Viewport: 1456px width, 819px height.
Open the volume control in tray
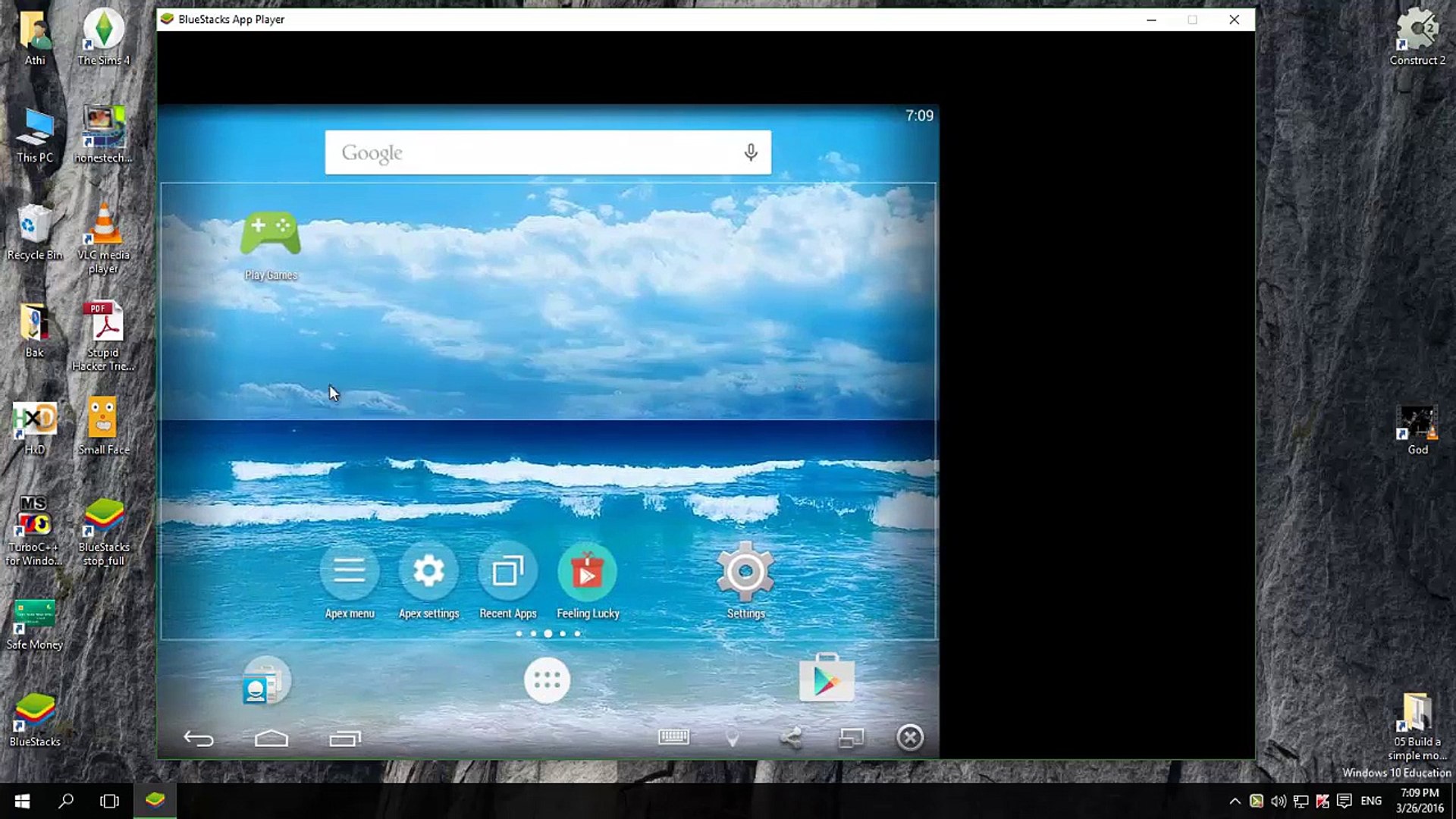point(1279,801)
